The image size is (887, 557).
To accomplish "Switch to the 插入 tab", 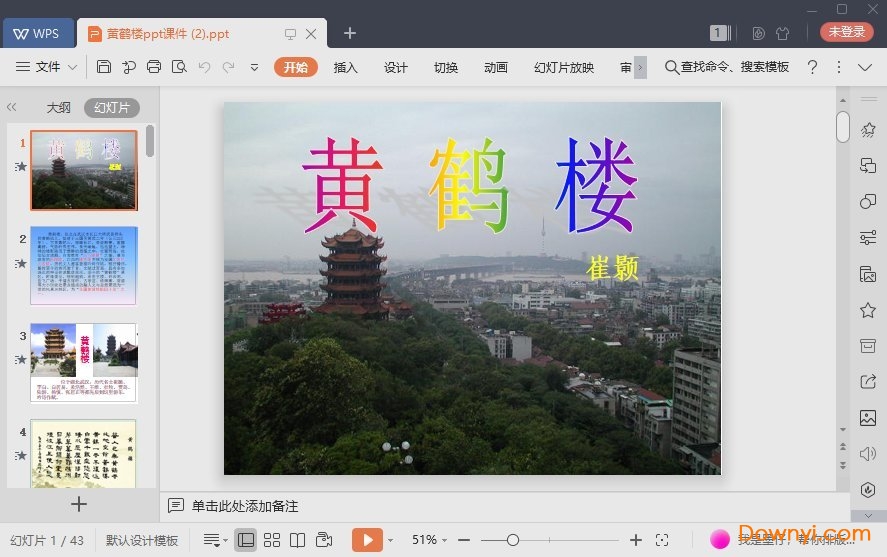I will 345,67.
